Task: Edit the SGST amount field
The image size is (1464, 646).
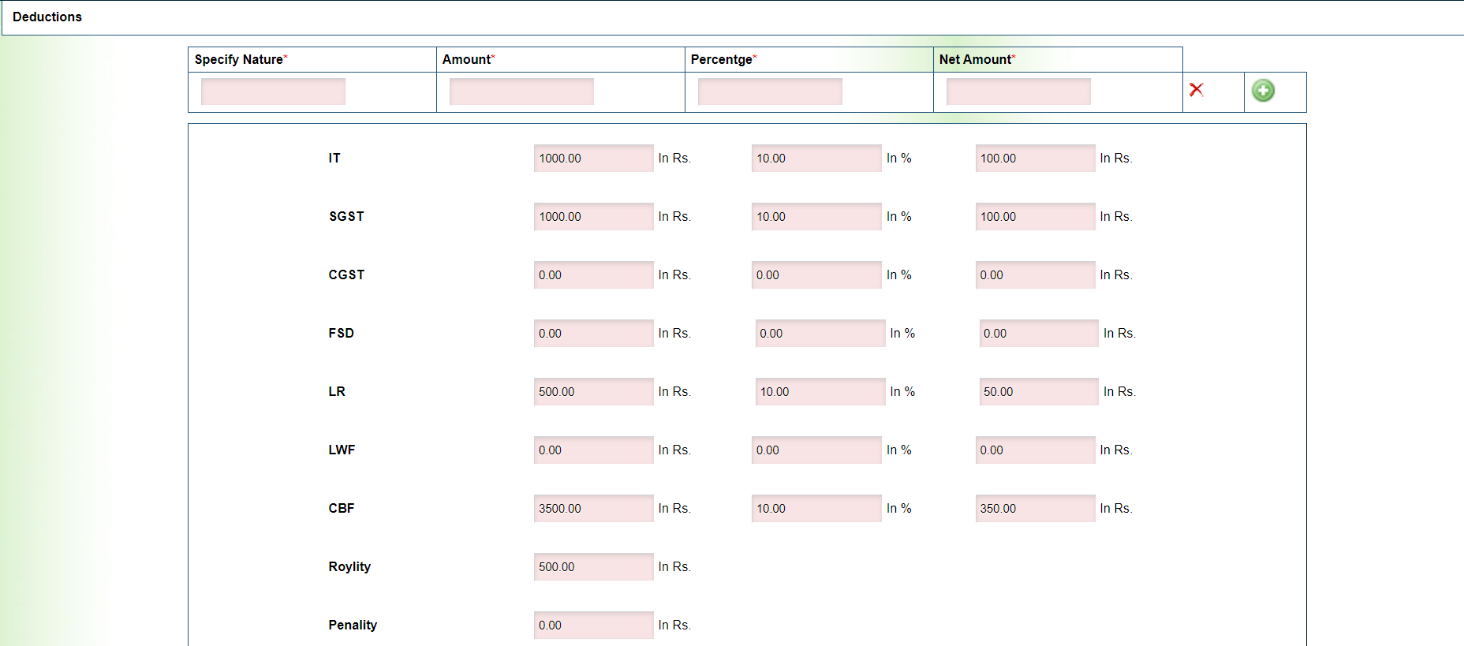Action: (593, 217)
